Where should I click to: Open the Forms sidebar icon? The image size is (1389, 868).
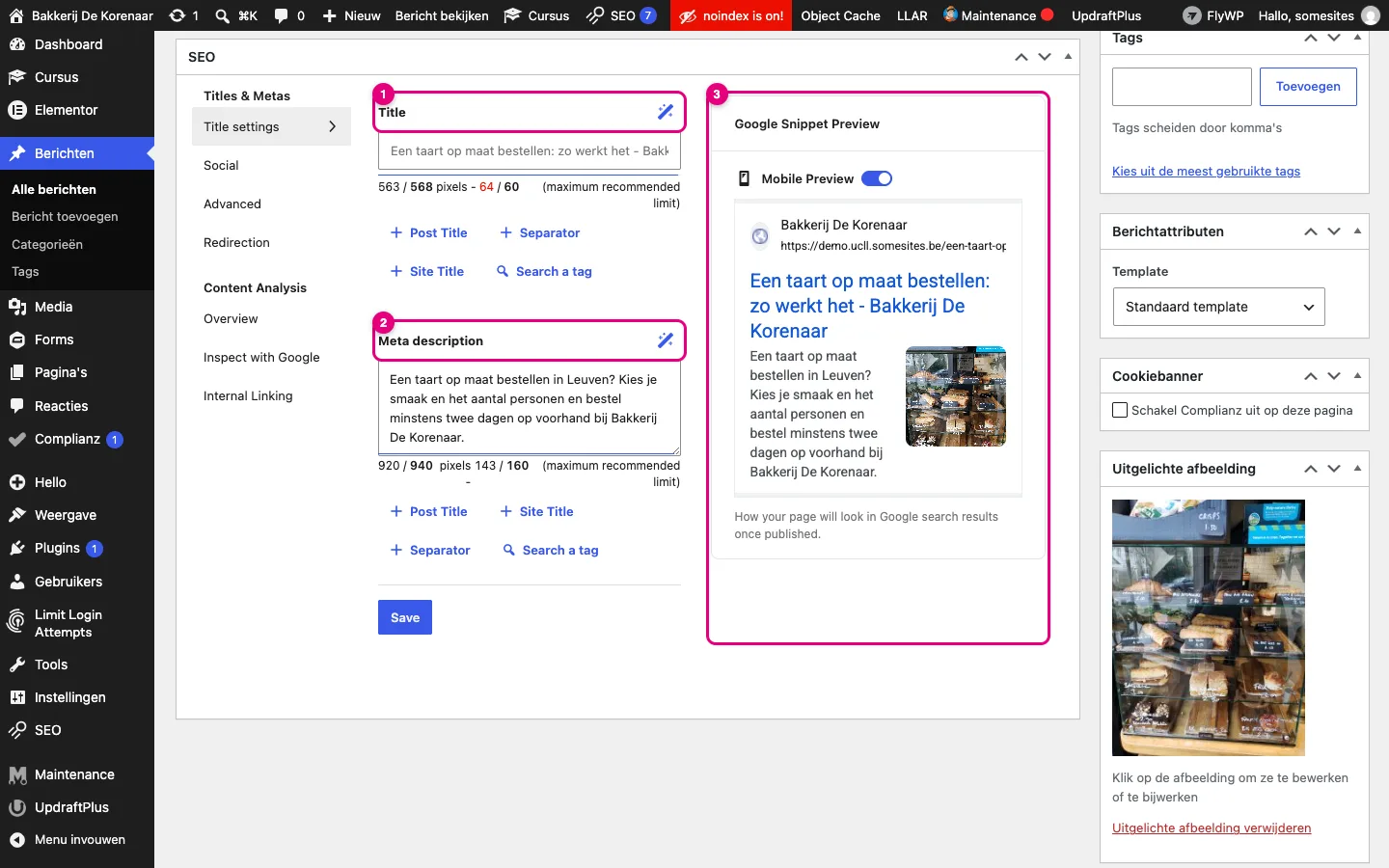[16, 339]
